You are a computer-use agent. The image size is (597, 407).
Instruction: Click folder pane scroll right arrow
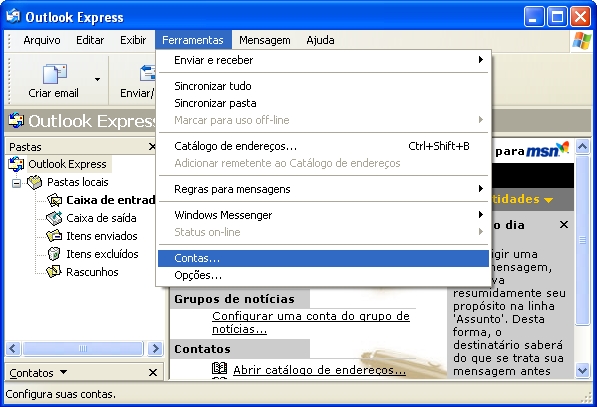coord(155,348)
